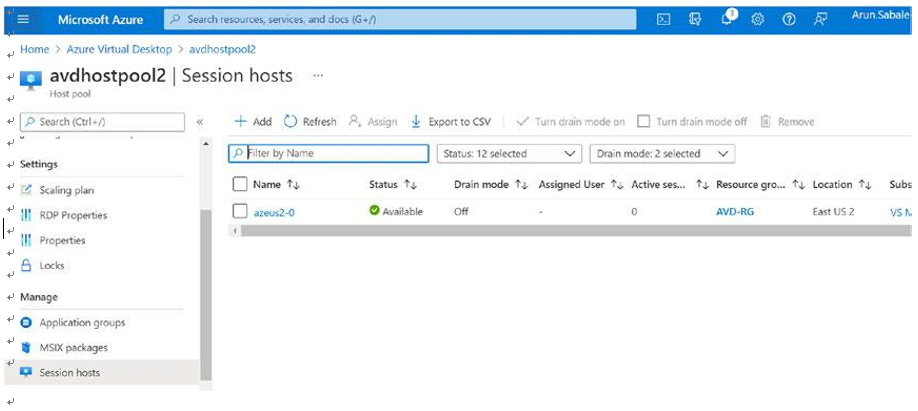
Task: Click the green Available status icon
Action: (x=375, y=211)
